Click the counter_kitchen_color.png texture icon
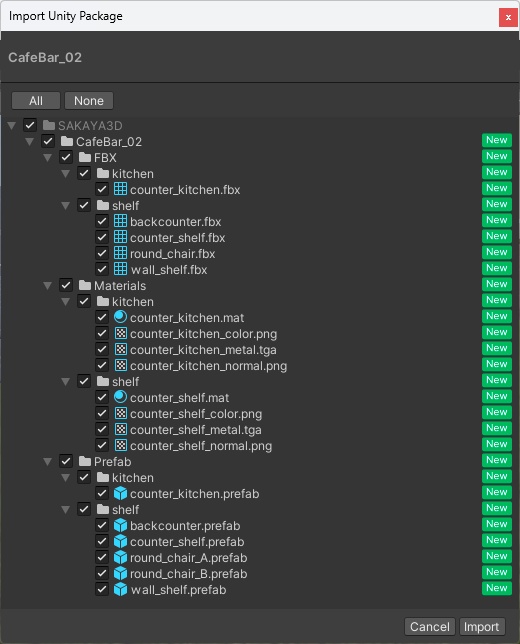The image size is (520, 644). pos(120,333)
